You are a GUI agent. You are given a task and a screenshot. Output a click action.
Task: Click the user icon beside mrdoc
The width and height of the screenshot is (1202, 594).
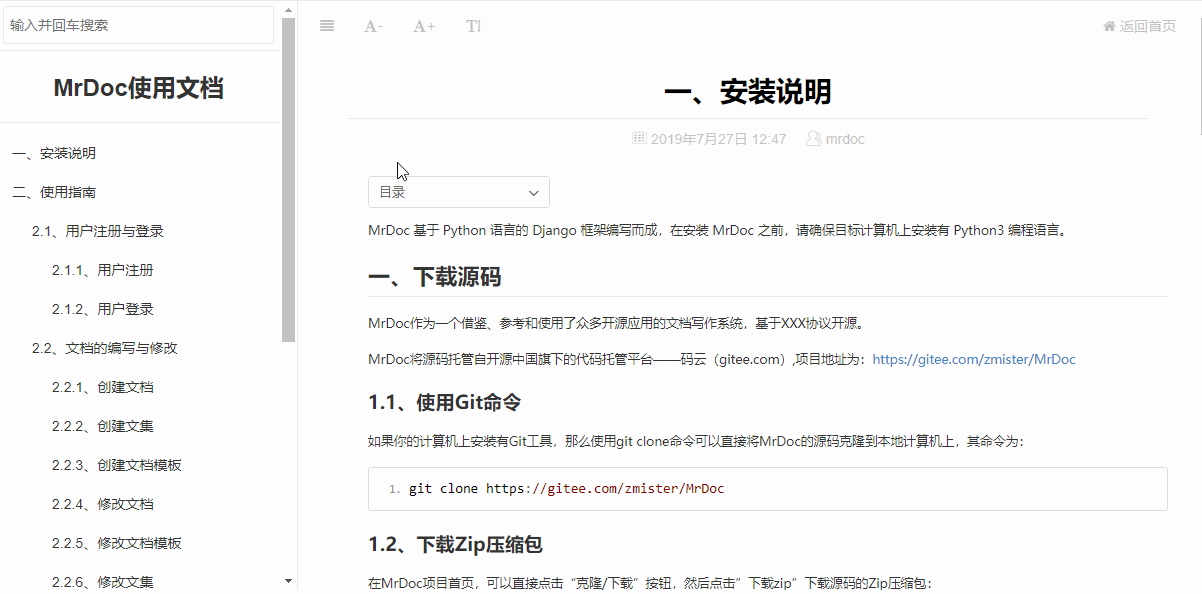[x=813, y=139]
